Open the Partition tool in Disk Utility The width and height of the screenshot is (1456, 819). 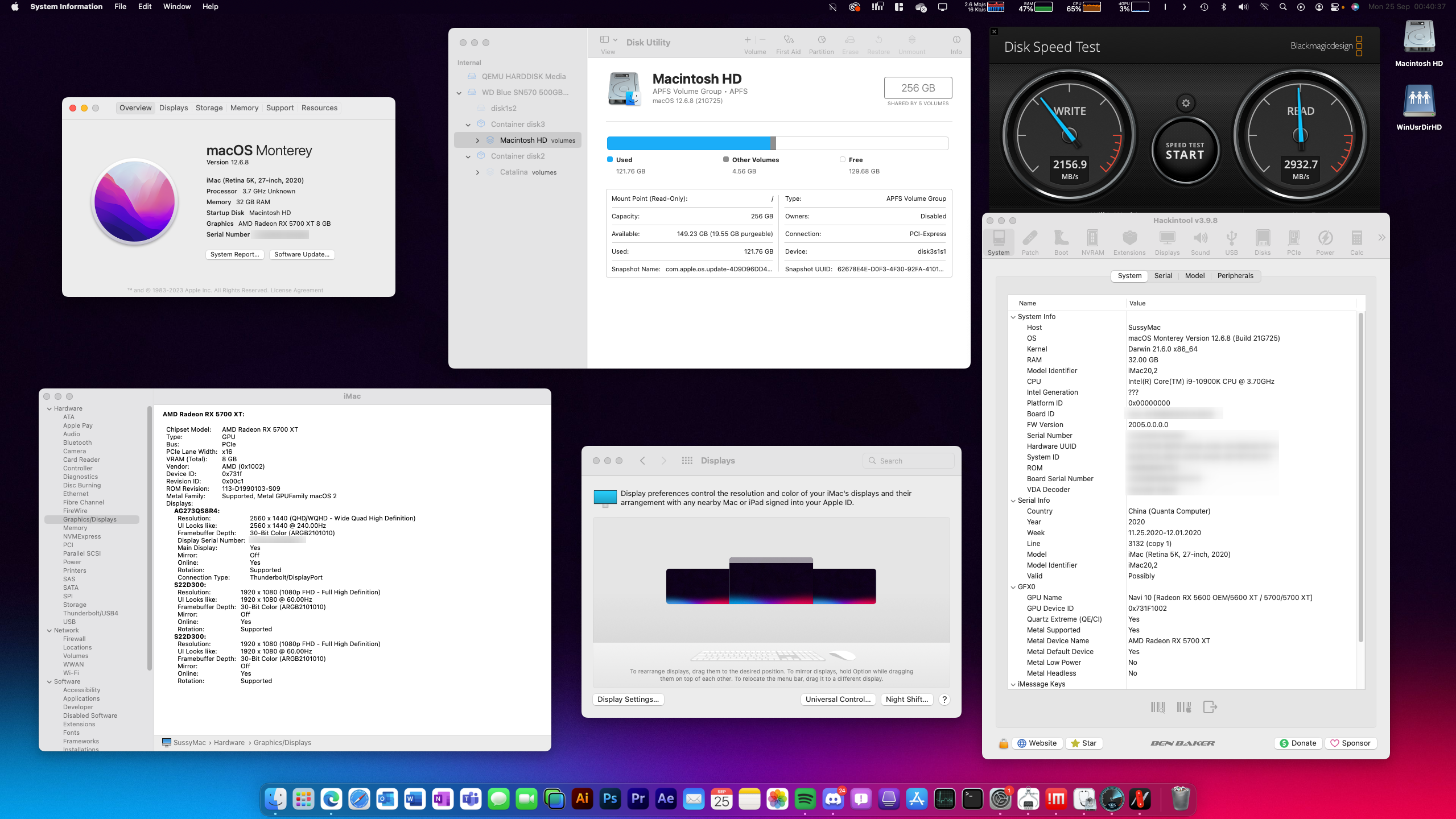[x=821, y=43]
